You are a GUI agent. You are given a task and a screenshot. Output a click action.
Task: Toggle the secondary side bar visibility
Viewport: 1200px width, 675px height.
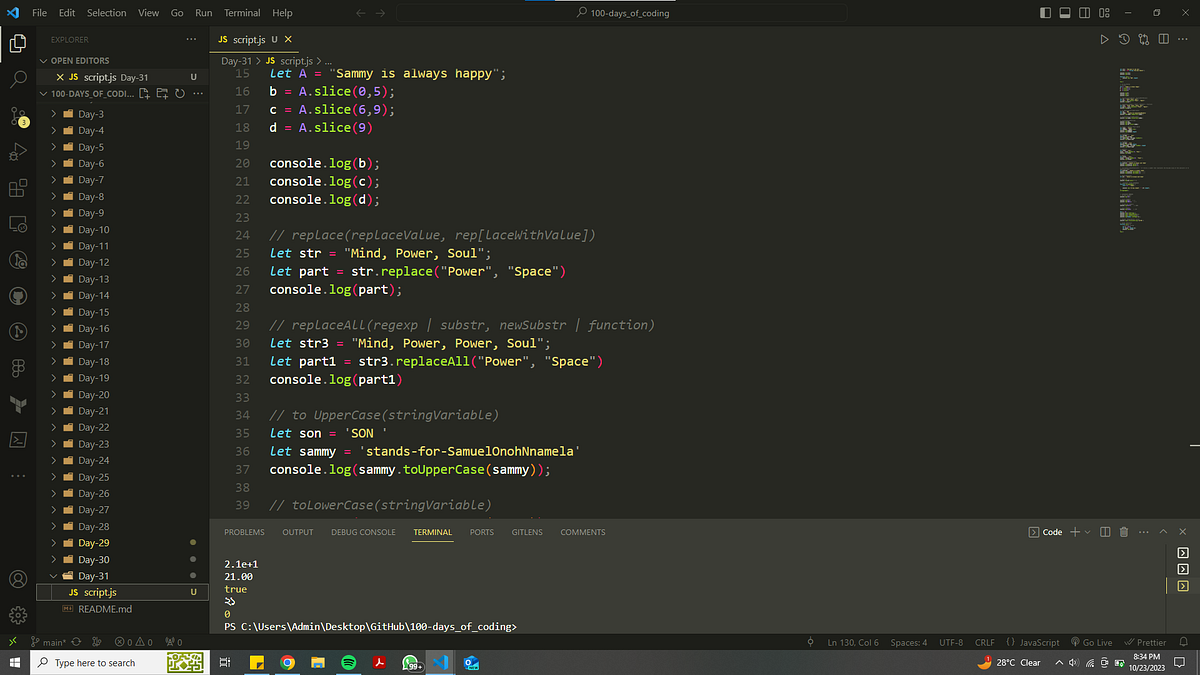[x=1084, y=13]
